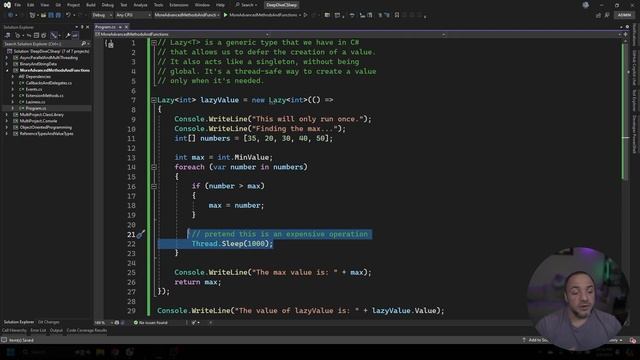Click Collapse All icon in Solution Explorer
This screenshot has width=640, height=360.
[x=36, y=36]
